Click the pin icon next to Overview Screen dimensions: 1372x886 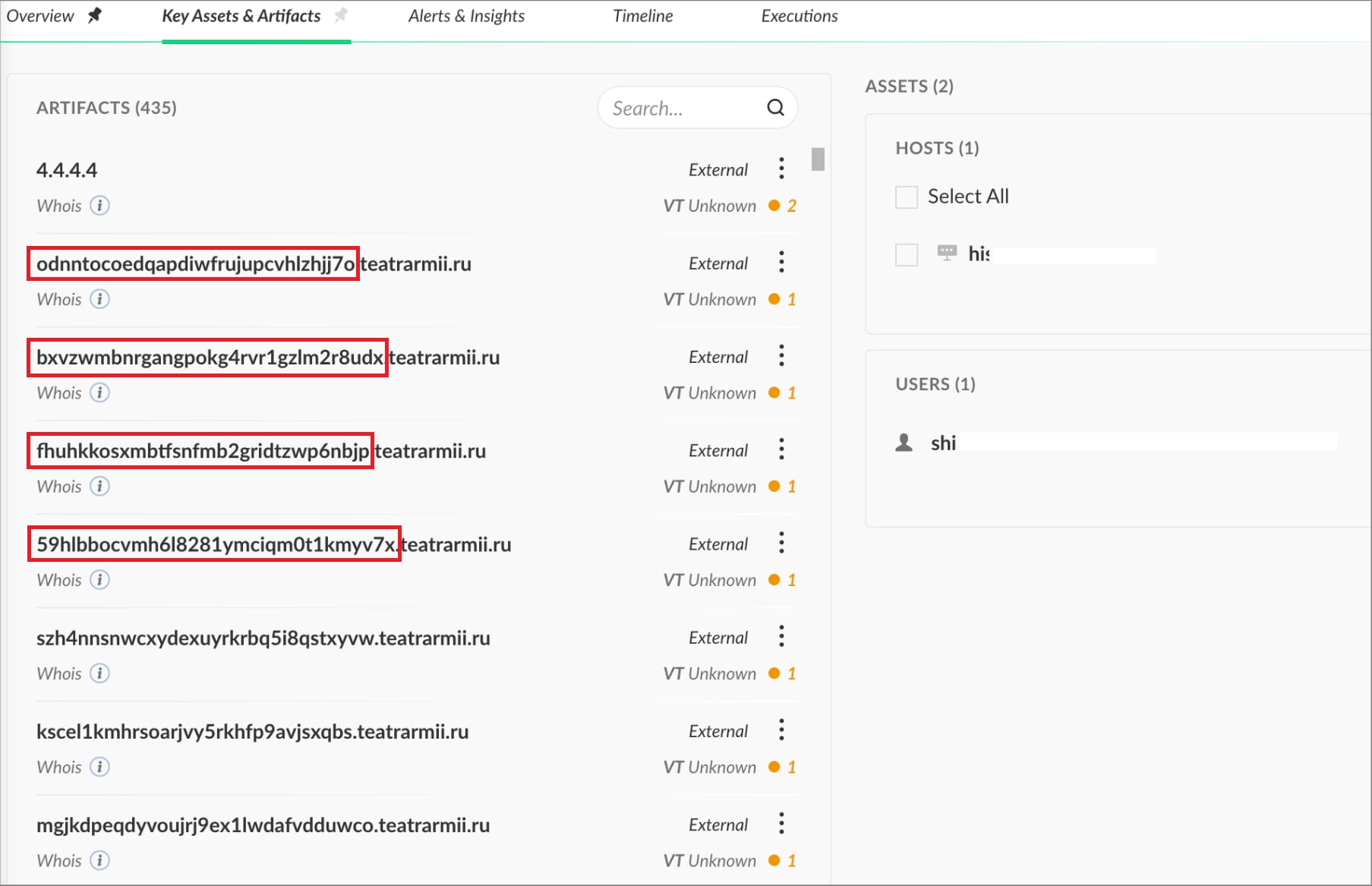95,15
